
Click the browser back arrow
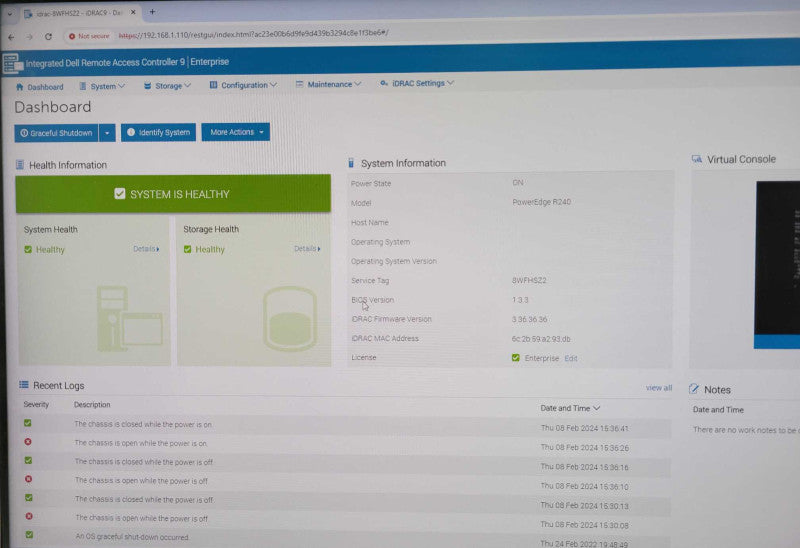click(x=11, y=37)
